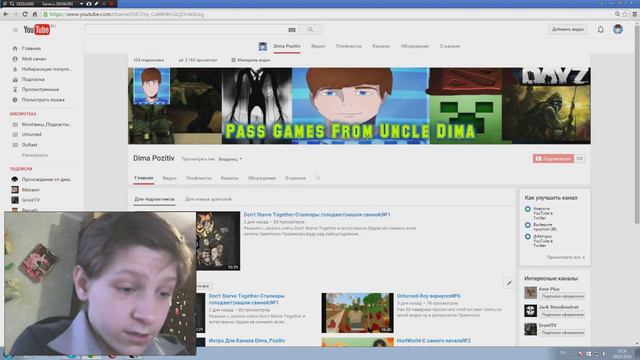Open Unturned playlist in library
The image size is (640, 360).
(31, 134)
